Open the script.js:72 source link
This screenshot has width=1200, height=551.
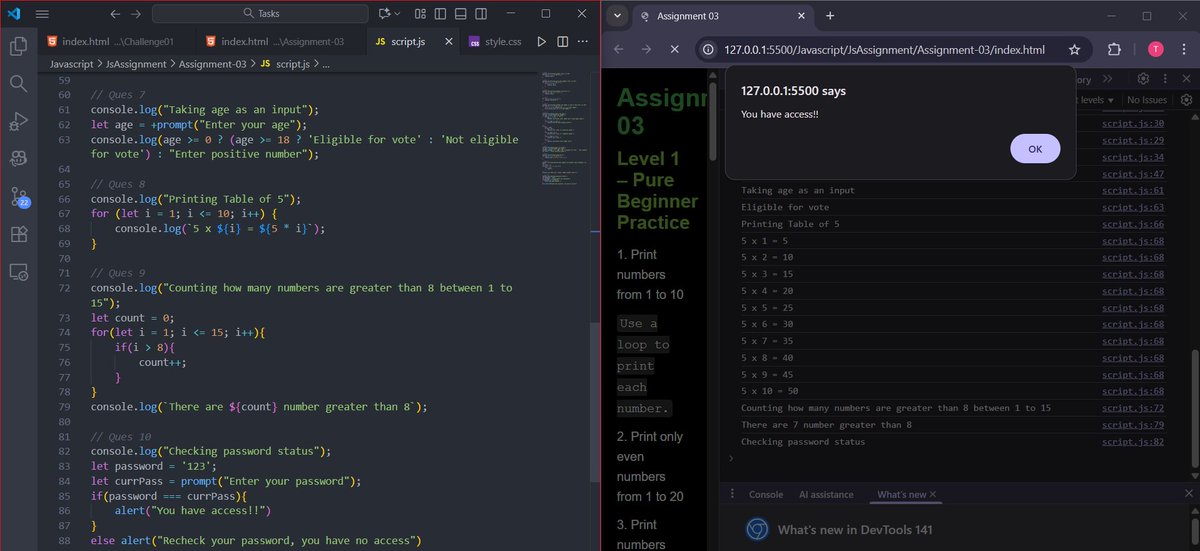tap(1133, 408)
